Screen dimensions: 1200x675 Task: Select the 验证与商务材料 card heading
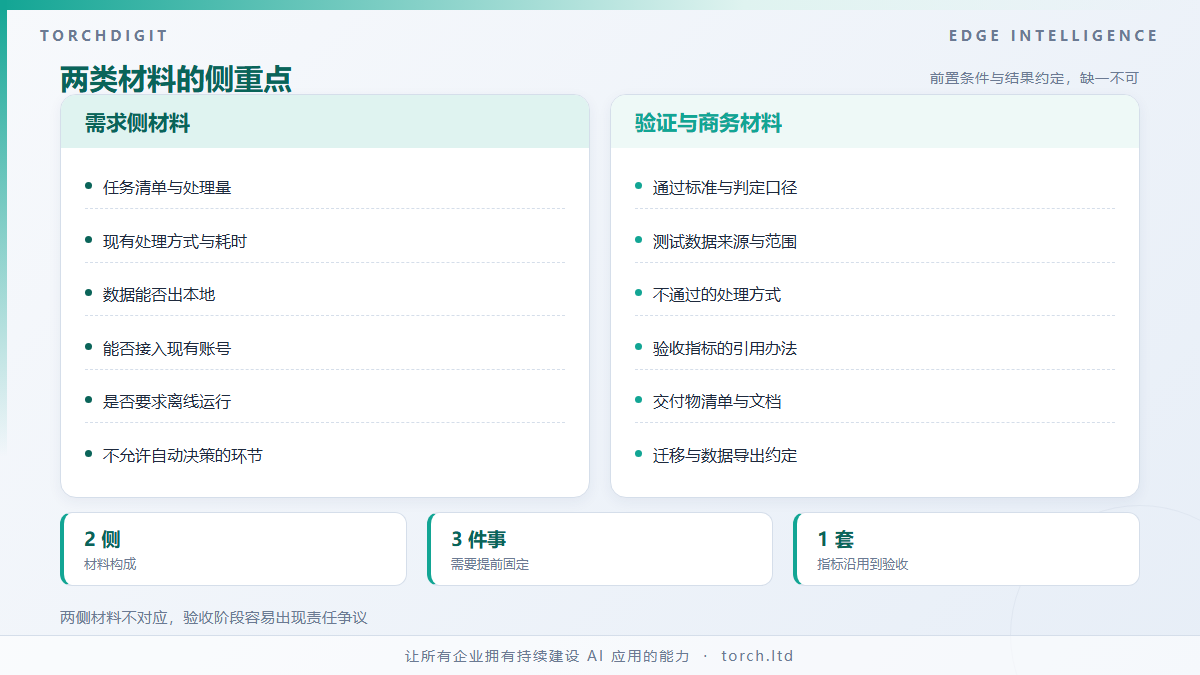click(x=708, y=123)
